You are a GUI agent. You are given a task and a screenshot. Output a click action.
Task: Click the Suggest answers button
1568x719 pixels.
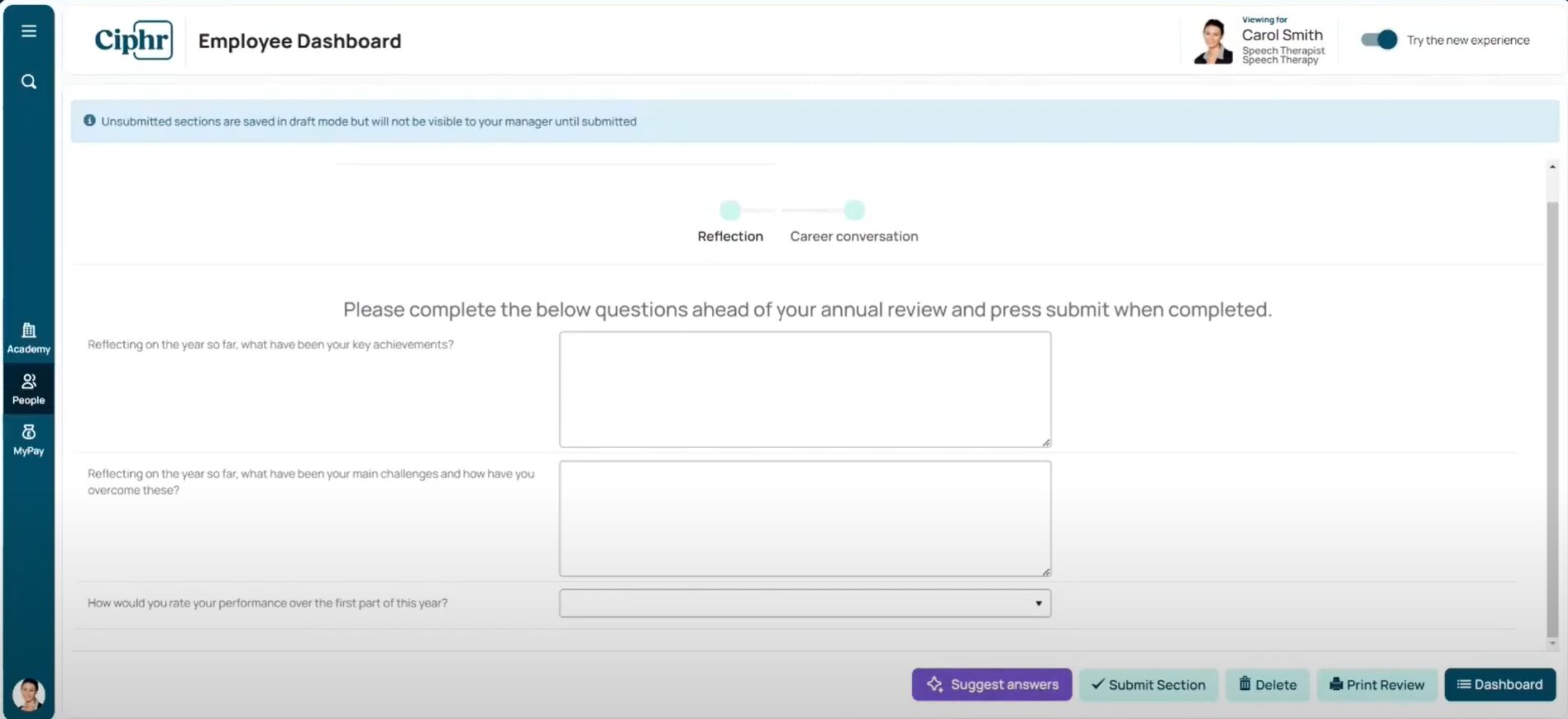pyautogui.click(x=992, y=684)
